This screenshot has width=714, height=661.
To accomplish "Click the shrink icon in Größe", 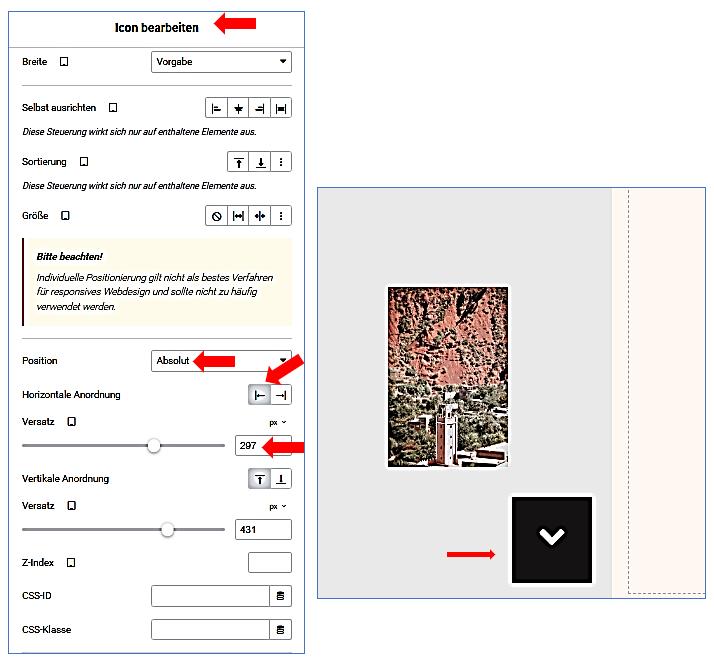I will tap(260, 216).
